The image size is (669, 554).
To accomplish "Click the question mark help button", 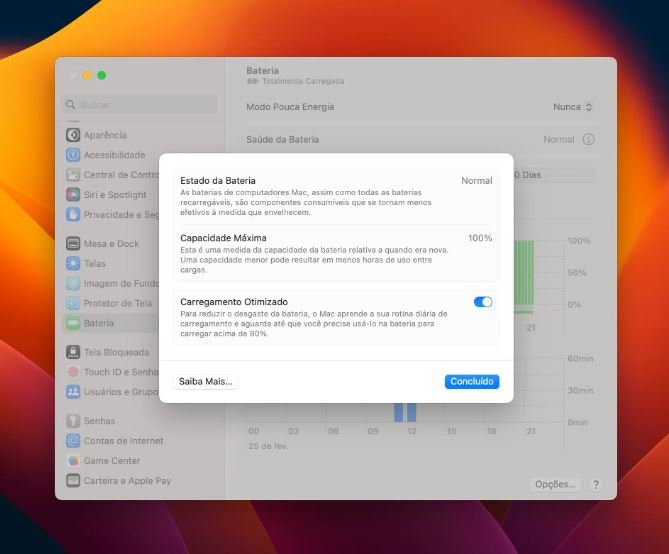I will [x=596, y=484].
